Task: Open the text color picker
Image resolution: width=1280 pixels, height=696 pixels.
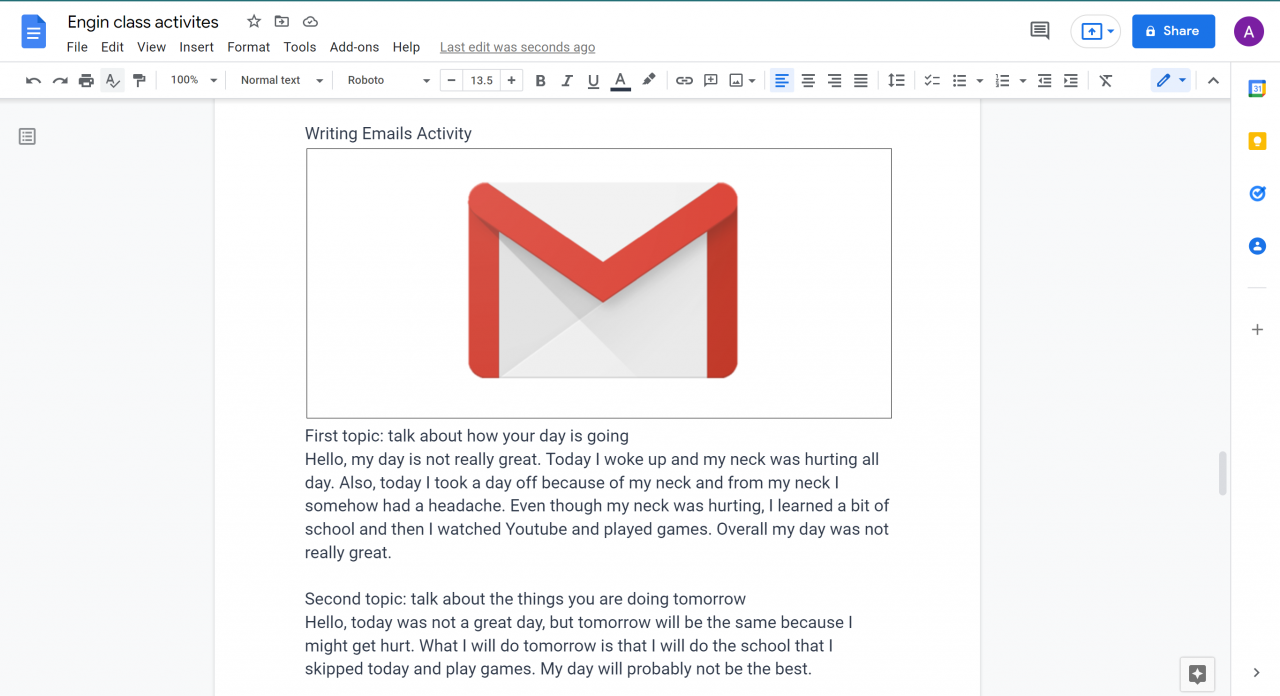Action: click(620, 80)
